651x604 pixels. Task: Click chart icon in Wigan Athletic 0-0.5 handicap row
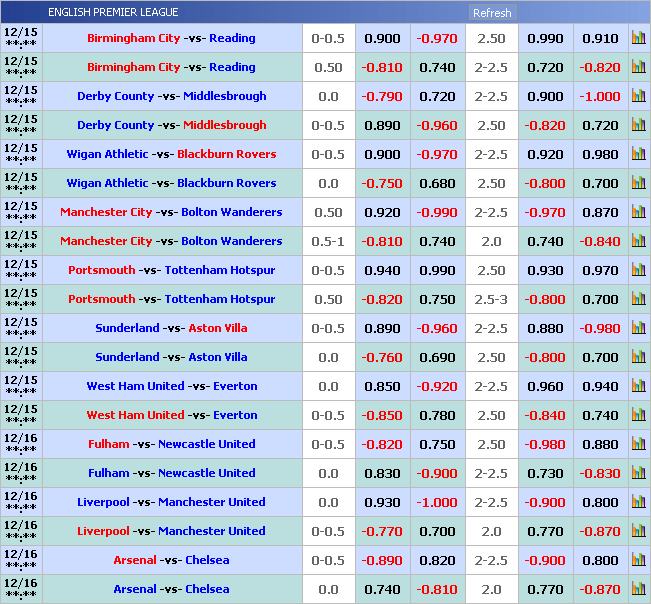638,154
